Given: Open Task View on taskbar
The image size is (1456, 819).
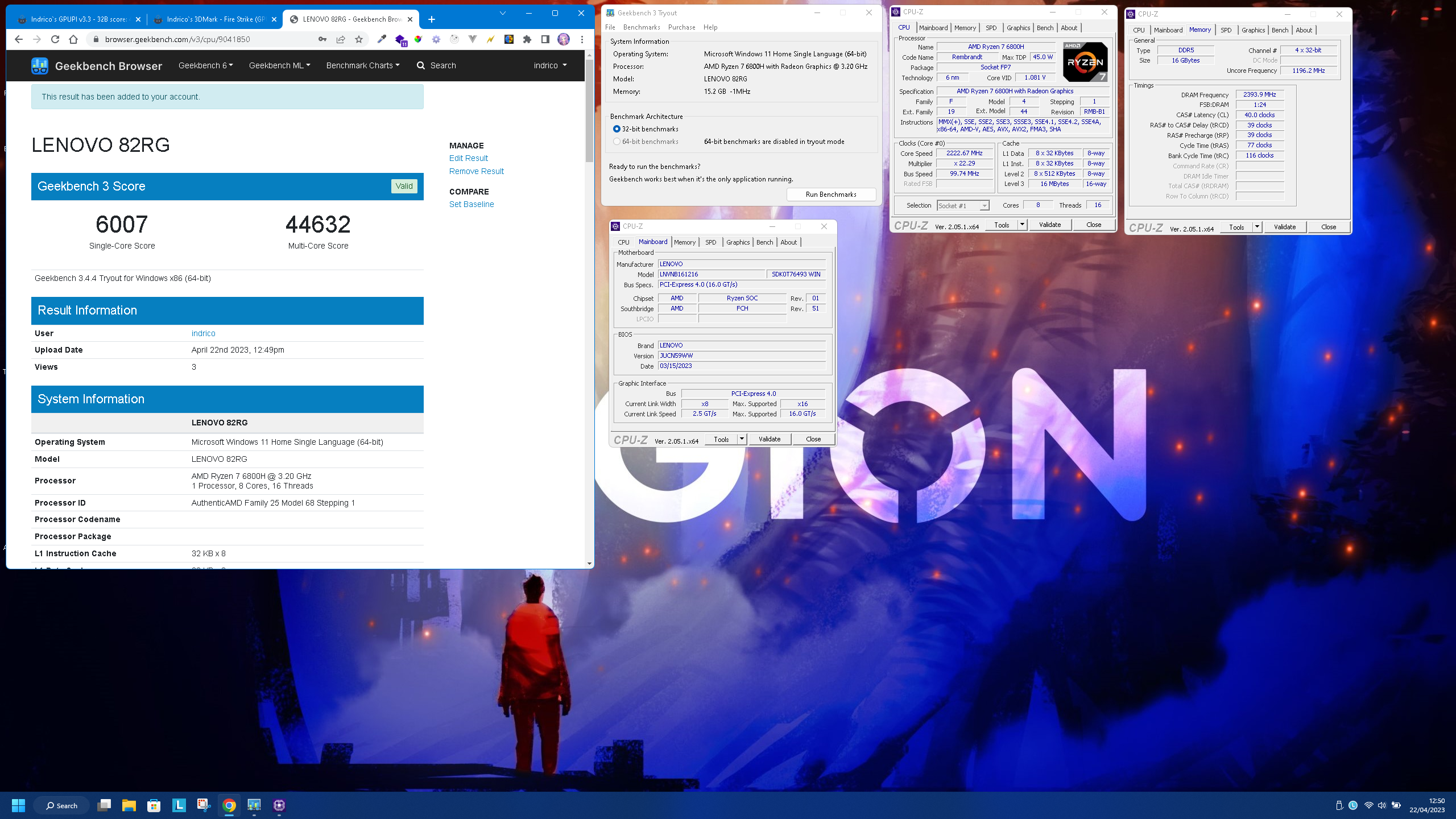Looking at the screenshot, I should pos(104,805).
